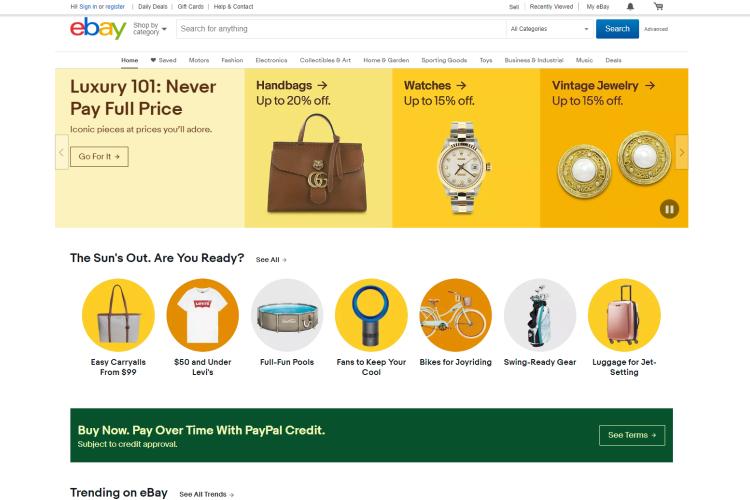Open the All Categories dropdown
Viewport: 750px width, 500px height.
click(x=550, y=29)
